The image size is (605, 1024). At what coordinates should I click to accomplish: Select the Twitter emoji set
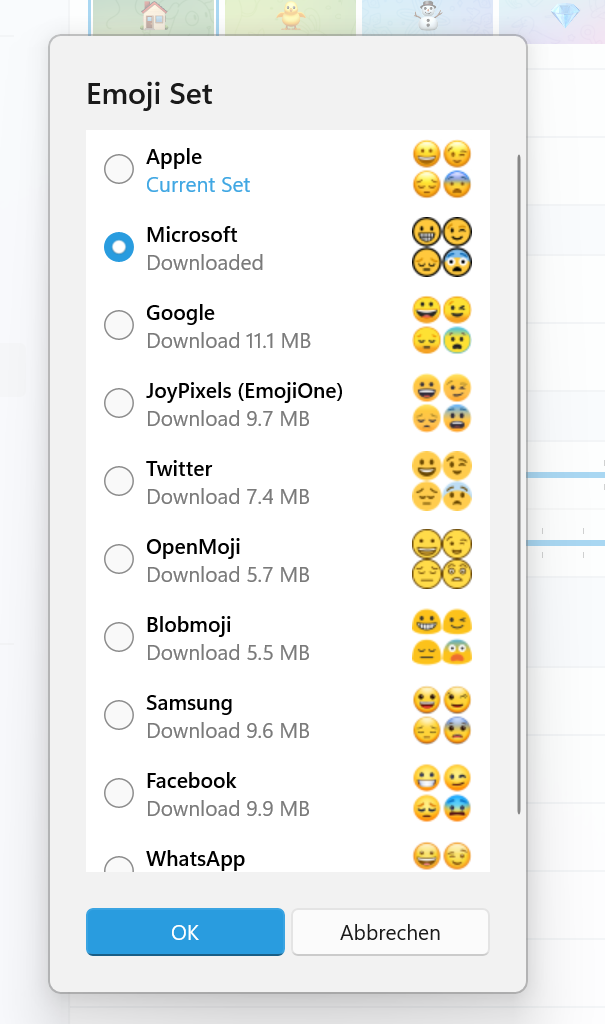[119, 480]
